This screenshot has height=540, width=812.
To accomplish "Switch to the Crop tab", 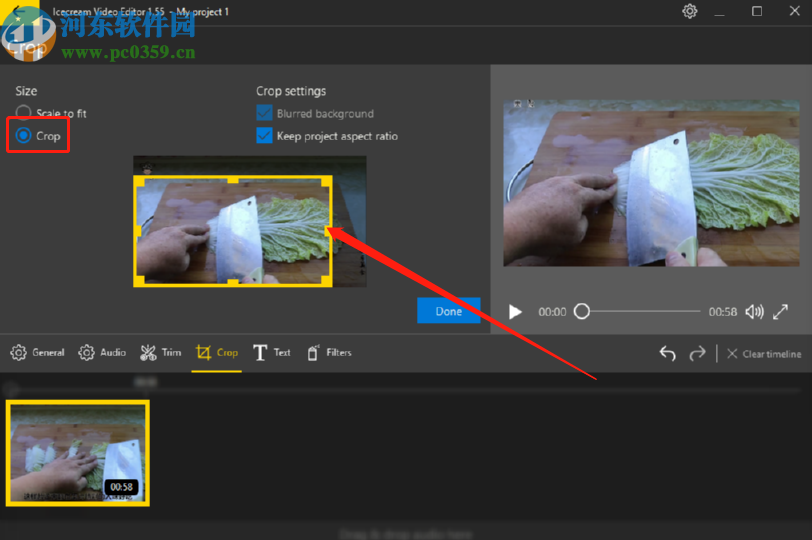I will (216, 353).
